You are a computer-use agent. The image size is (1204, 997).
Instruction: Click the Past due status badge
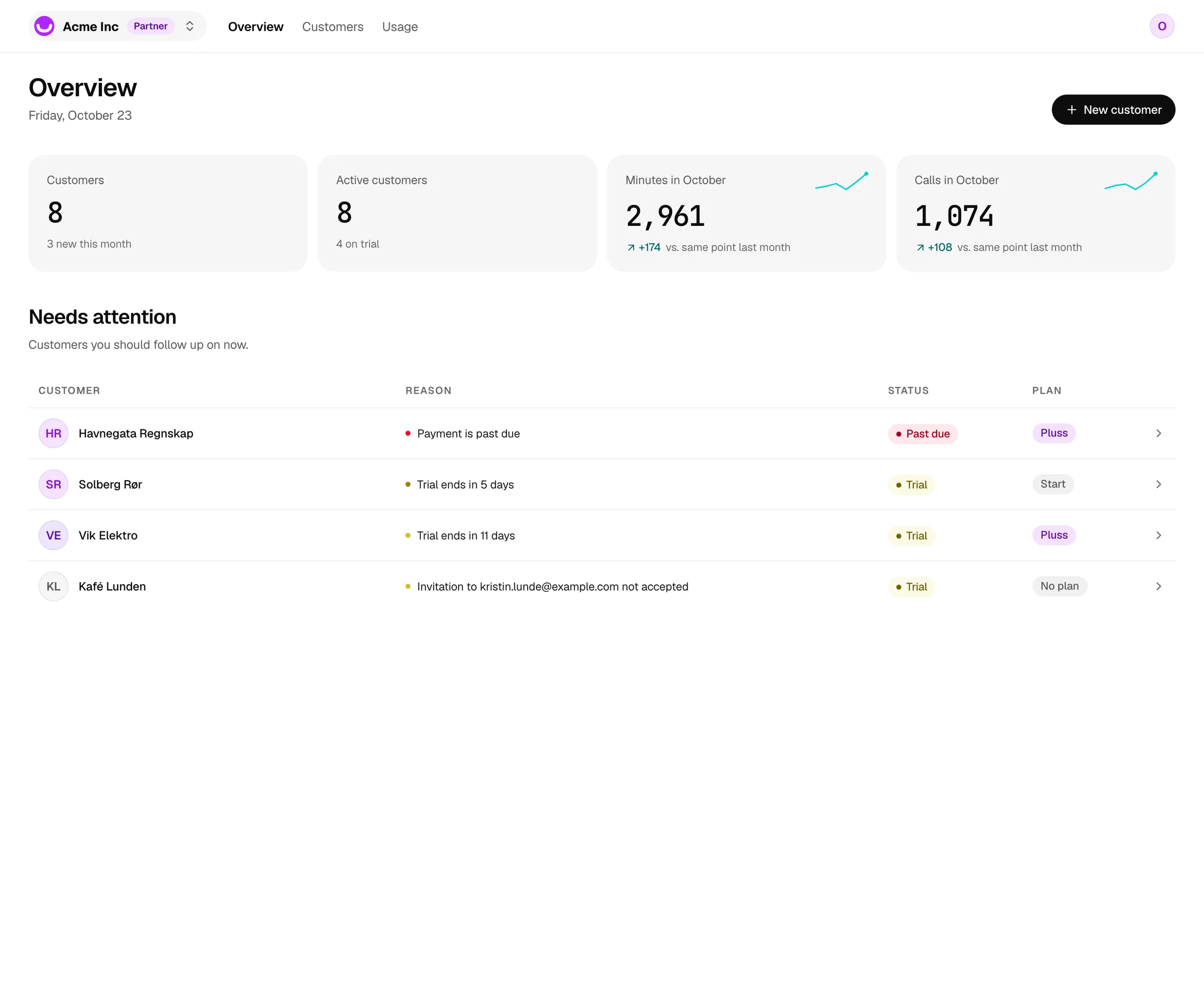tap(923, 434)
